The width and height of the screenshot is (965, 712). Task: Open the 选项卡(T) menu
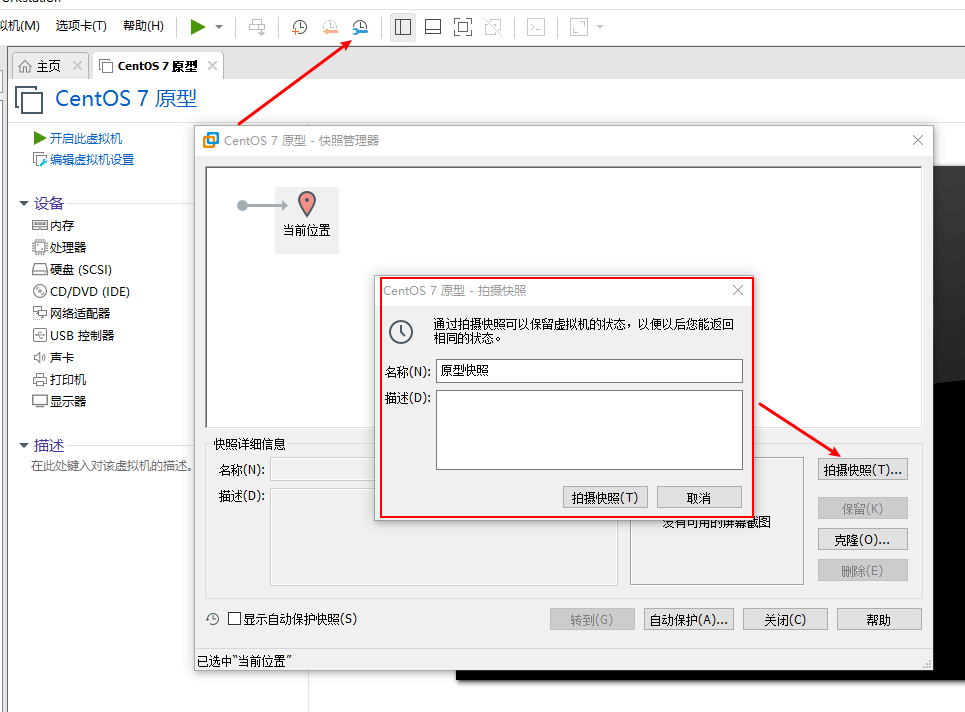coord(81,26)
